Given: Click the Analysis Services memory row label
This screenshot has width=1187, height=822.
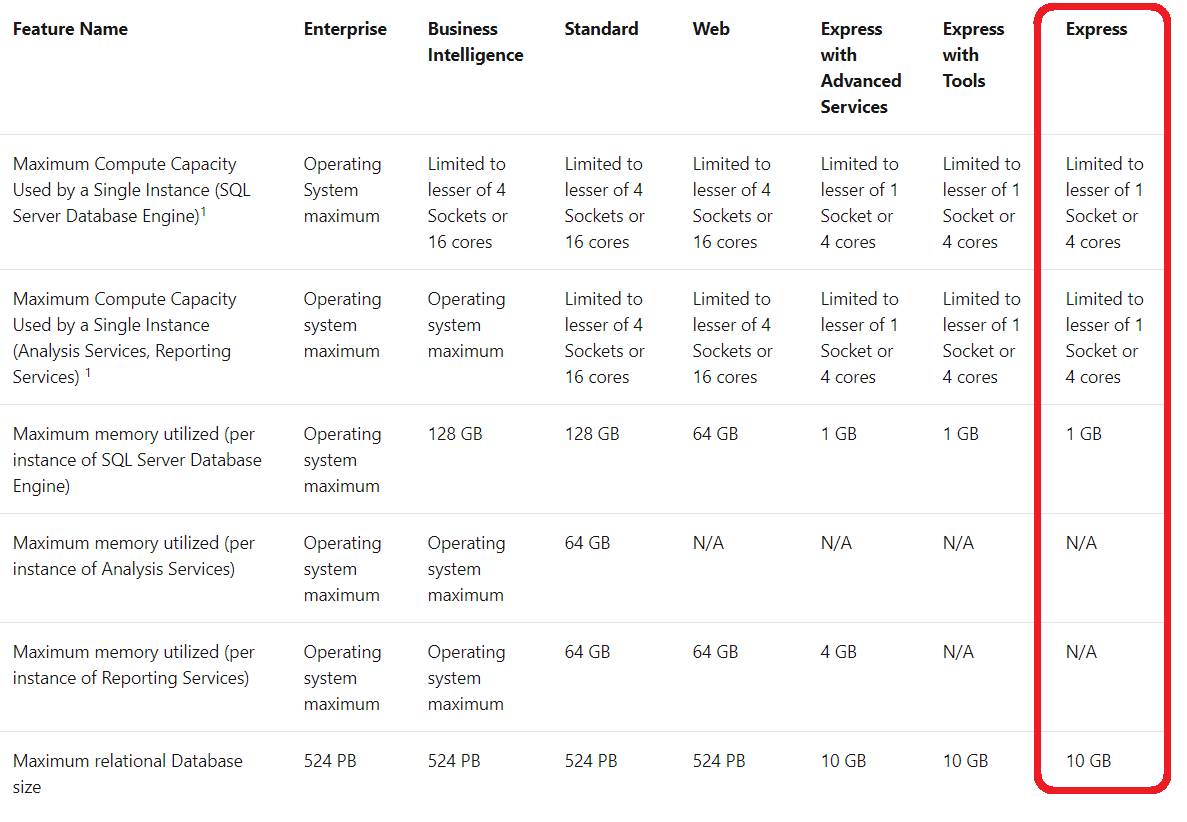Looking at the screenshot, I should (x=134, y=556).
